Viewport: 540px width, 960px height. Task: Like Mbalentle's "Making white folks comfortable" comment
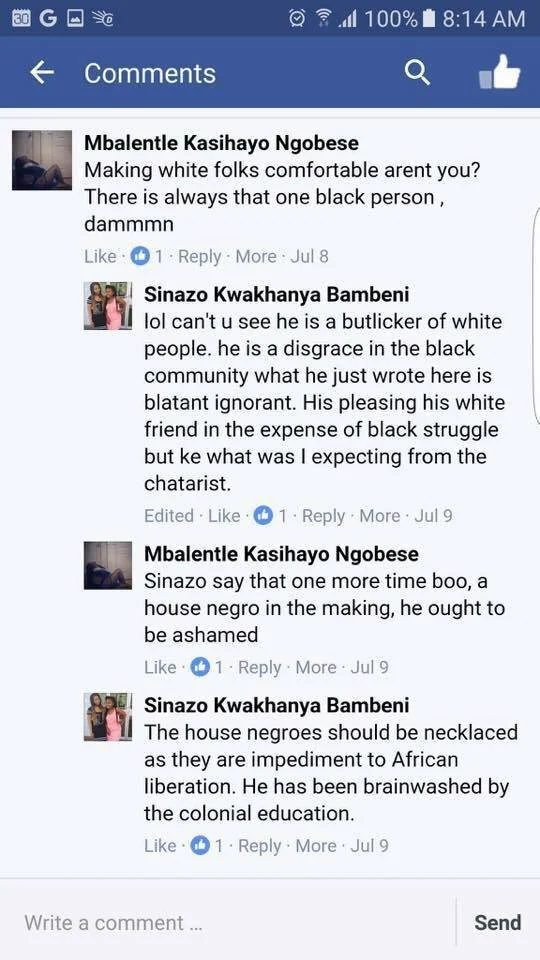[100, 256]
